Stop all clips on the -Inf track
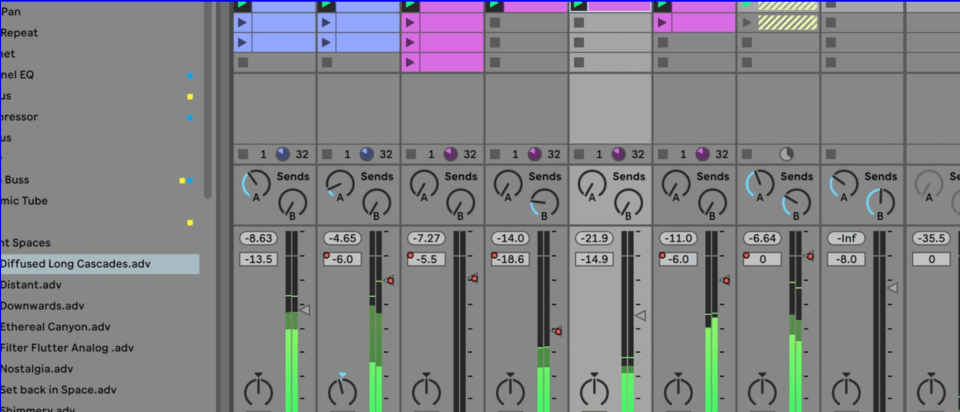Viewport: 960px width, 412px height. pos(830,154)
